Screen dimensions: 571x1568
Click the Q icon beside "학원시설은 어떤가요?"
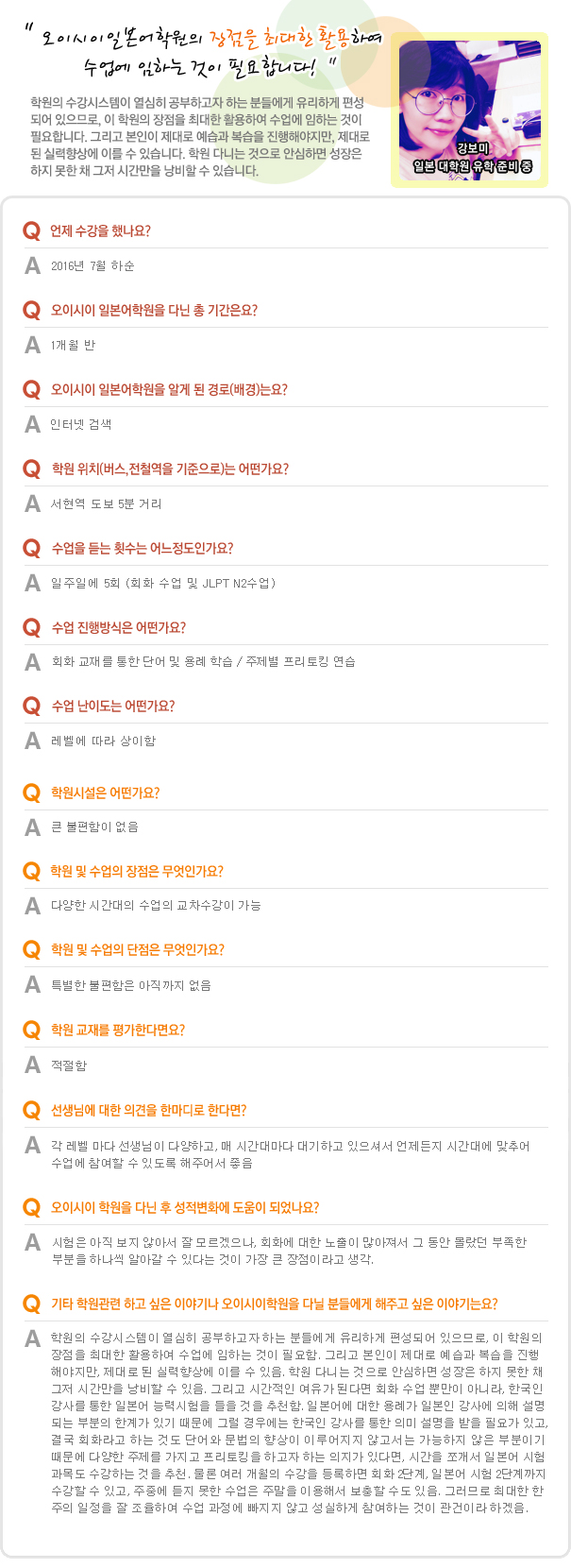(x=32, y=793)
